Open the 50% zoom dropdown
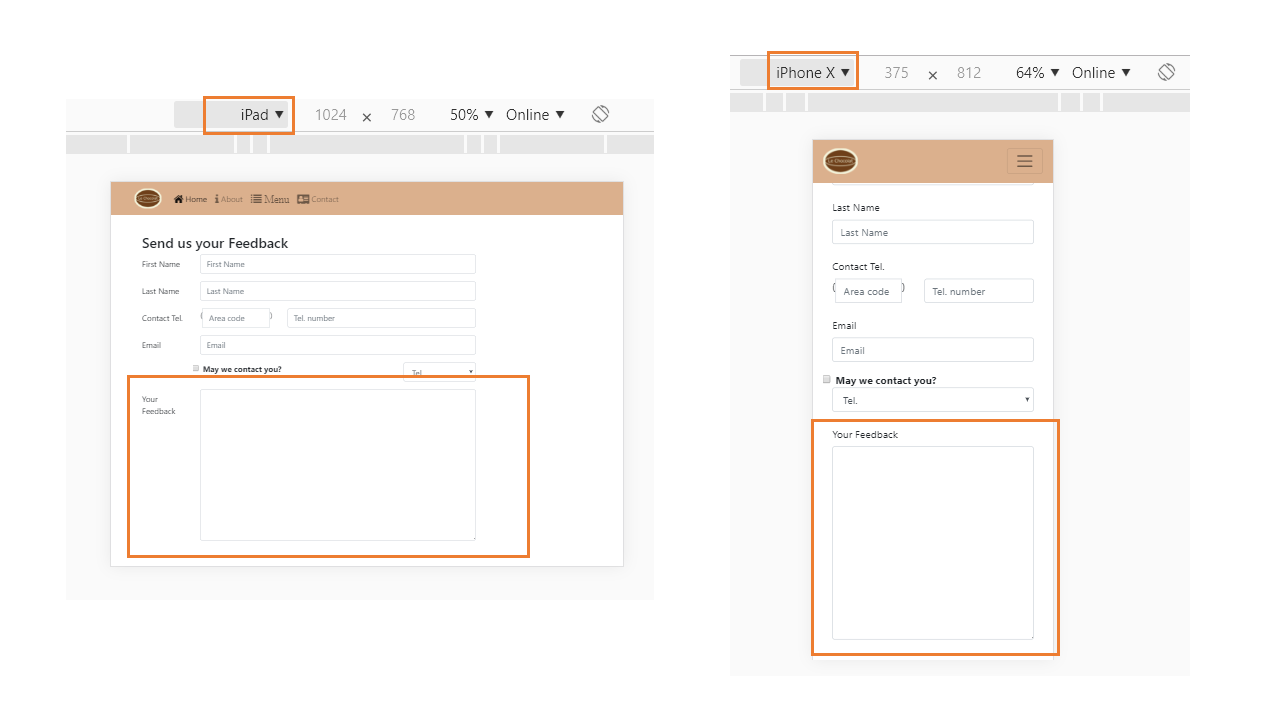 [x=470, y=114]
